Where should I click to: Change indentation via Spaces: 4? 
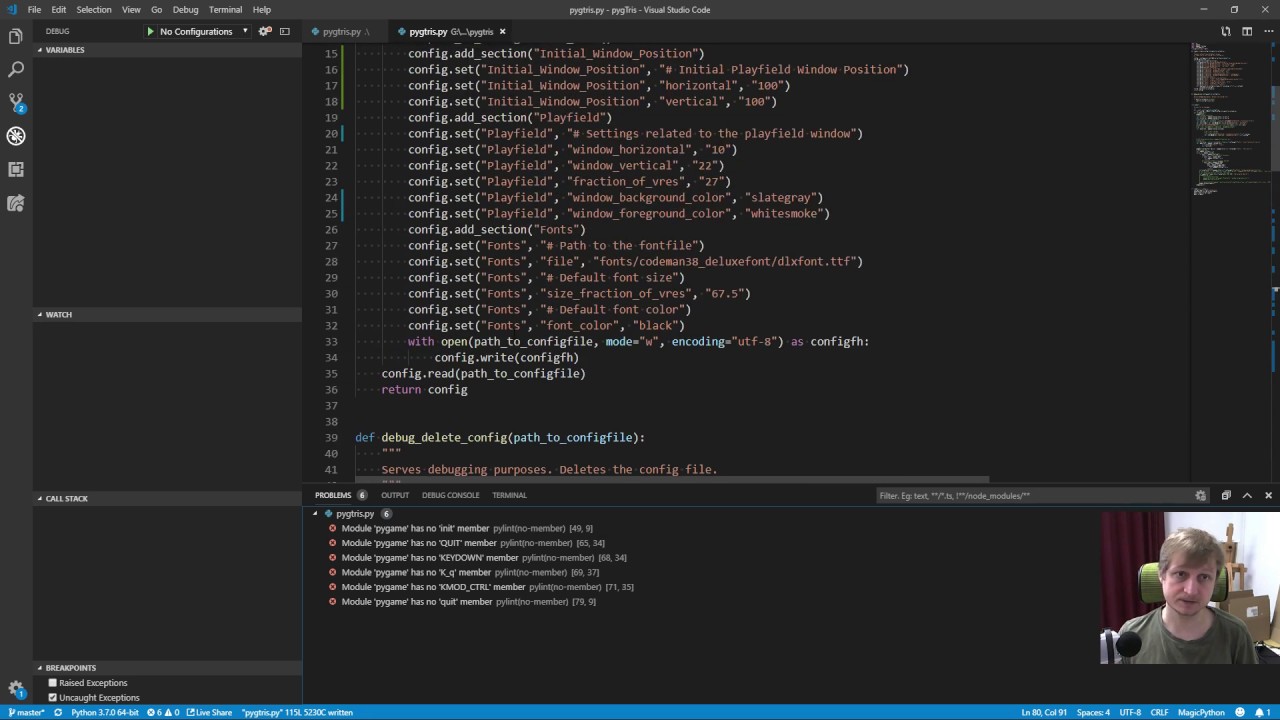point(1093,712)
